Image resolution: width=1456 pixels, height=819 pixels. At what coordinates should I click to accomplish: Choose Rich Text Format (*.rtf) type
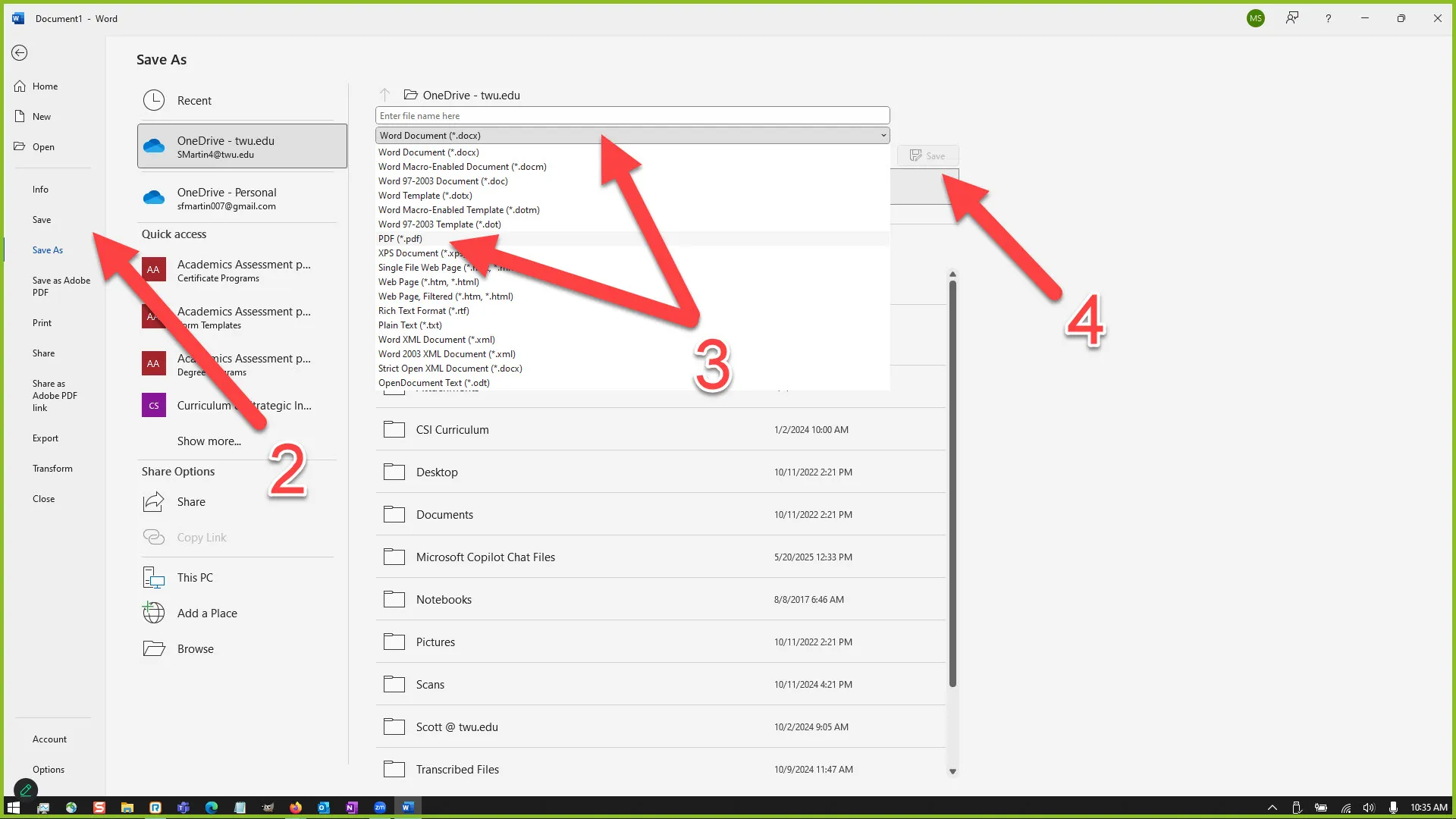[x=632, y=311]
